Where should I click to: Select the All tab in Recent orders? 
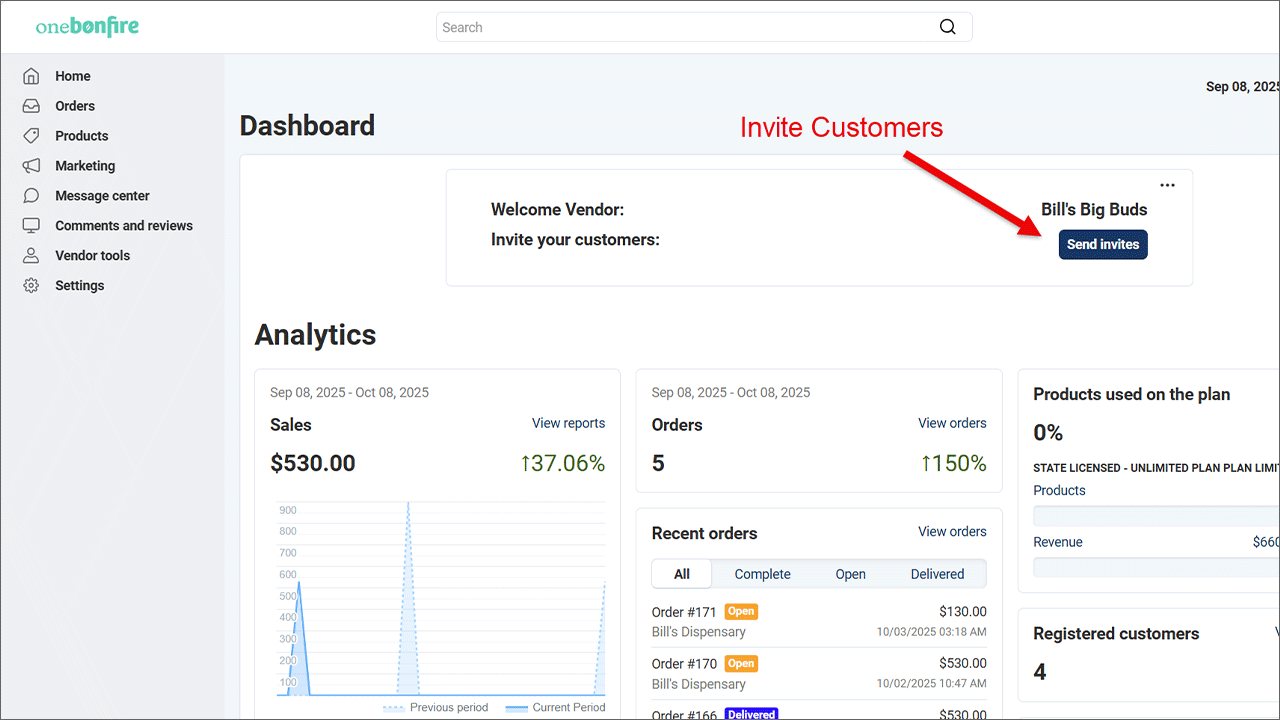(x=682, y=574)
